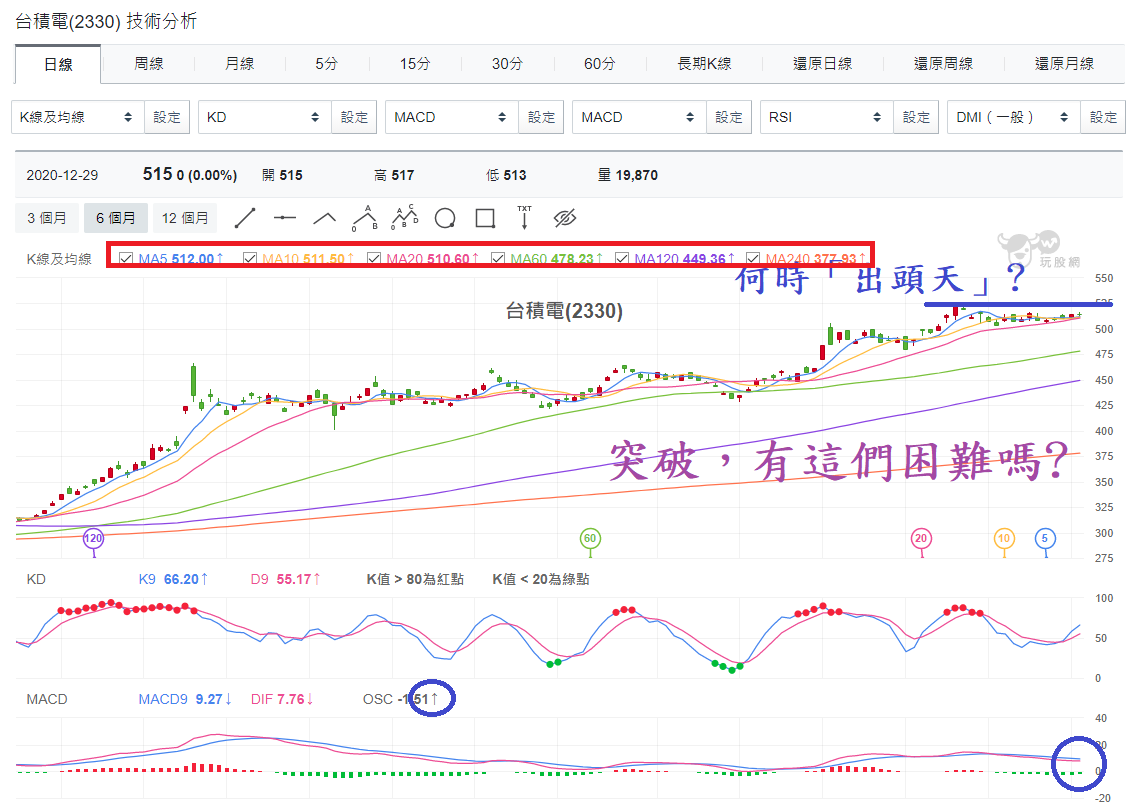Click the 台積電(2330) chart title
Screen dimensions: 1141x802
click(565, 311)
